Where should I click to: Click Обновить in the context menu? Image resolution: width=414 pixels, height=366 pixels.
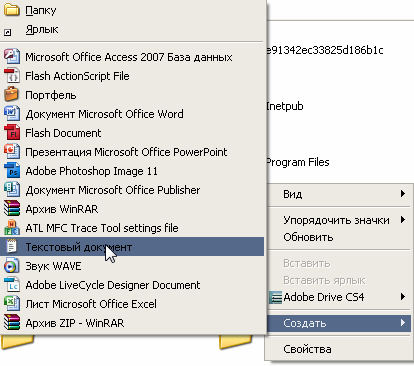tap(308, 237)
